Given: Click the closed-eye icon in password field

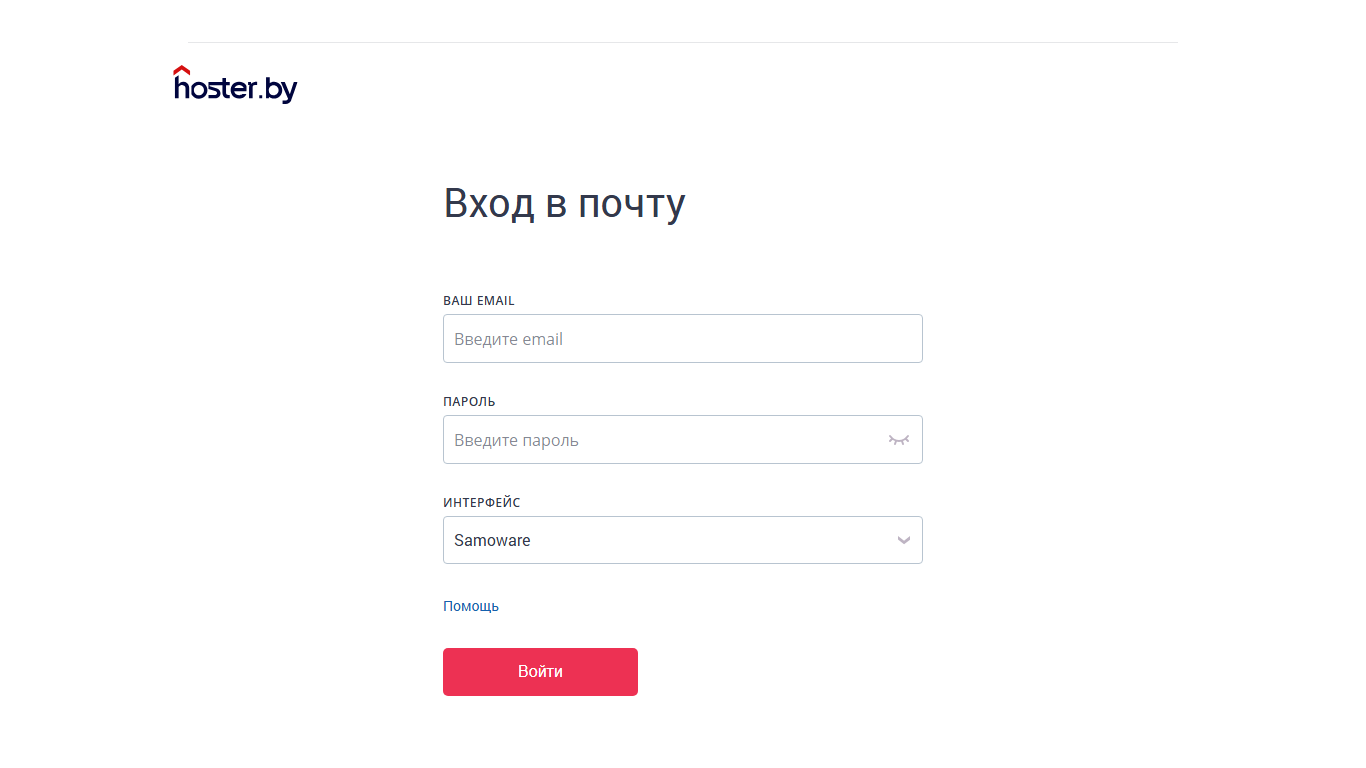Looking at the screenshot, I should click(x=899, y=440).
